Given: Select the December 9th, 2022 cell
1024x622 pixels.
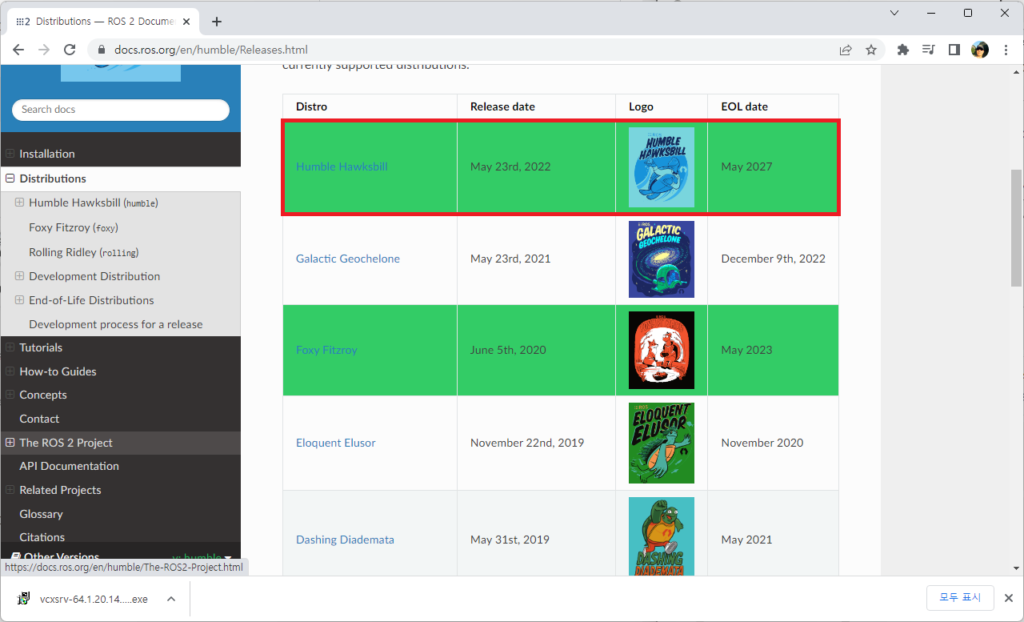Looking at the screenshot, I should pos(773,259).
